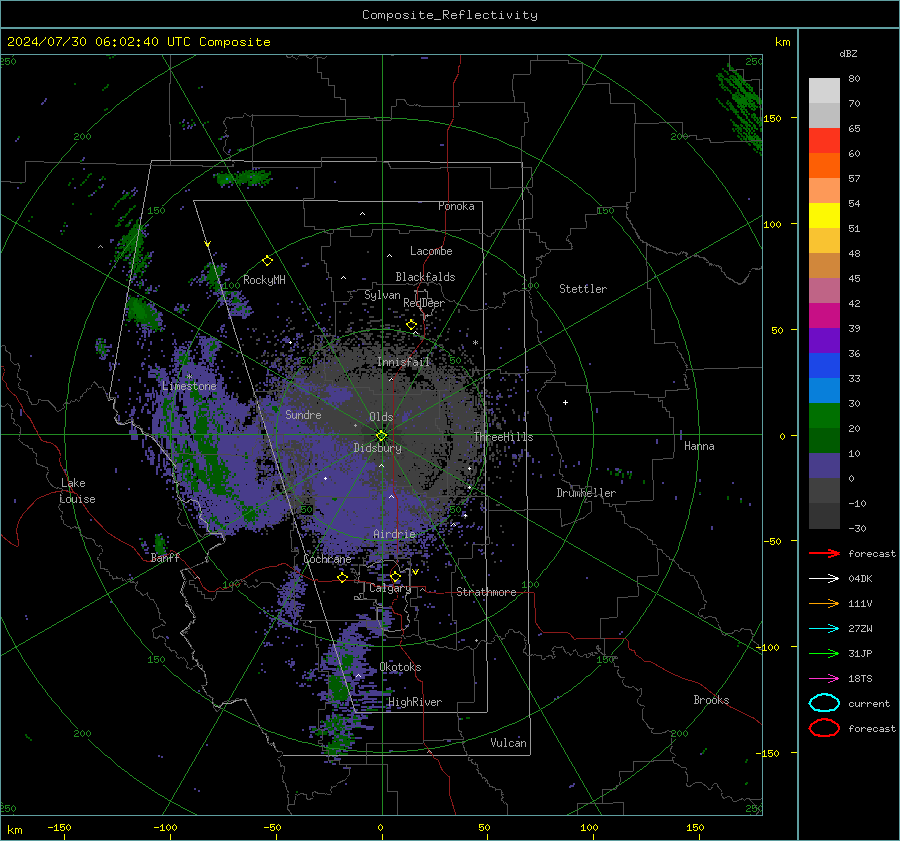Screen dimensions: 900x841
Task: Click the 04DK legend label
Action: [860, 579]
